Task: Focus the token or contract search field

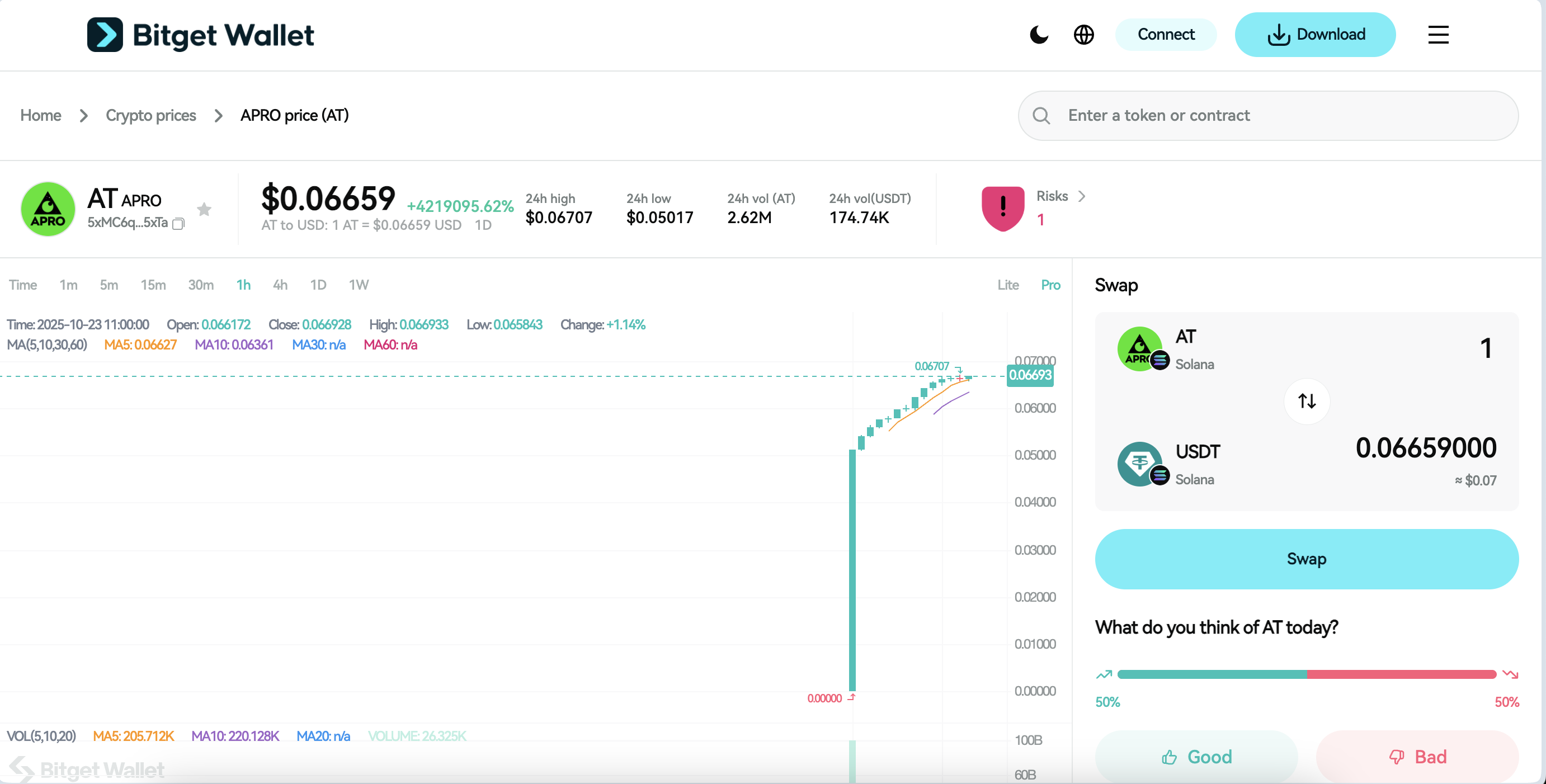Action: (x=1267, y=116)
